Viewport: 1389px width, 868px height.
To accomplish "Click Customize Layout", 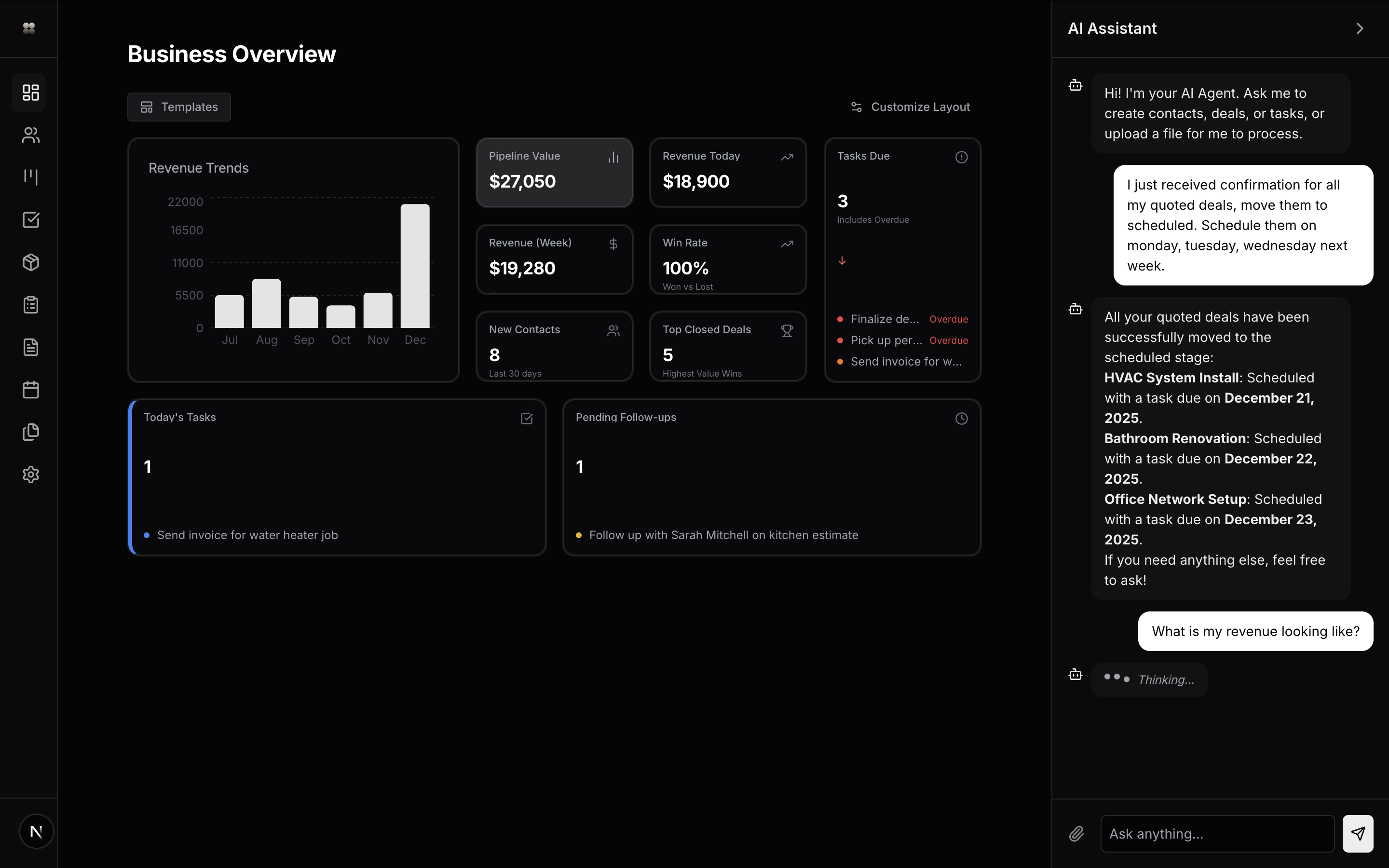I will (x=910, y=108).
